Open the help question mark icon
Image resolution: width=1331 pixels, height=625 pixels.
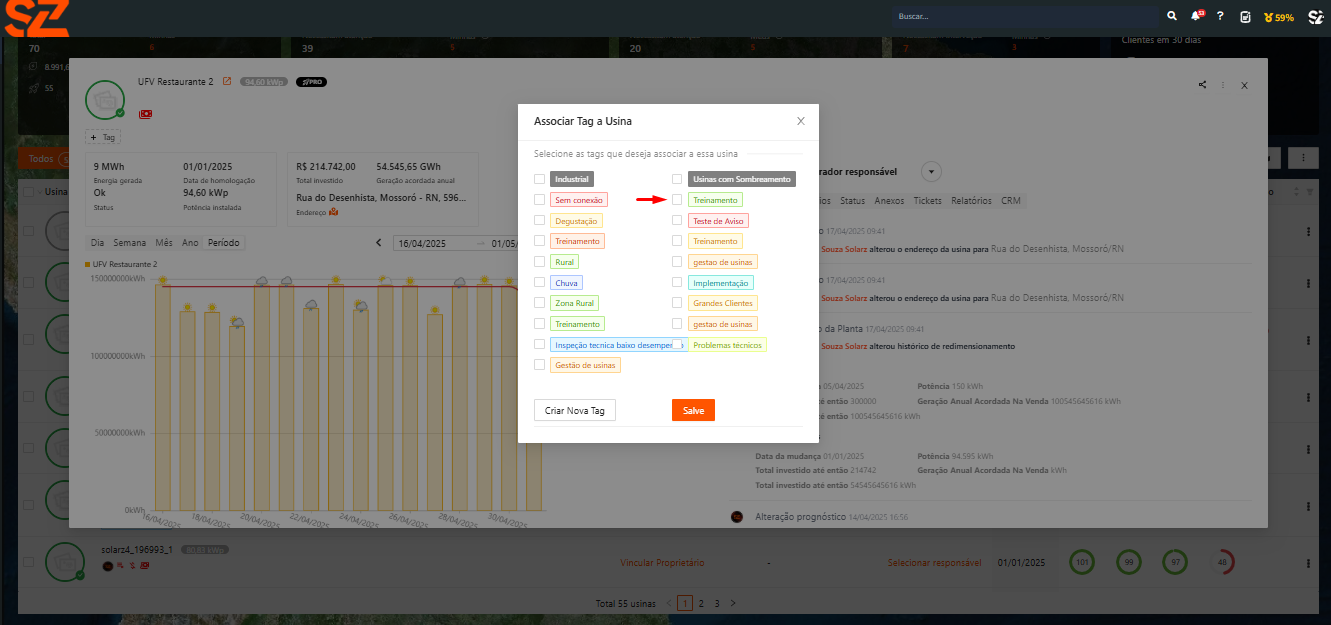pos(1220,17)
